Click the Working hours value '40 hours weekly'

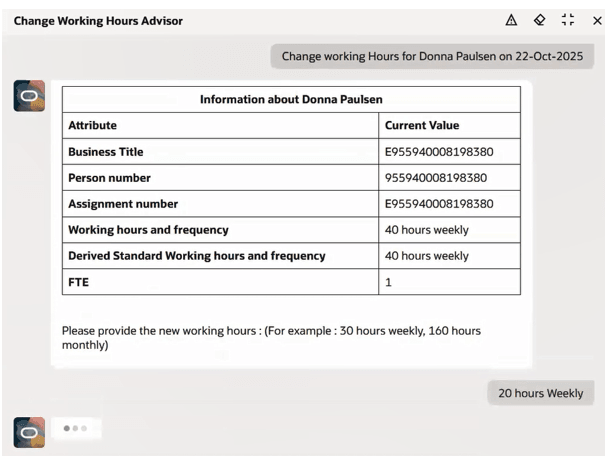point(427,230)
